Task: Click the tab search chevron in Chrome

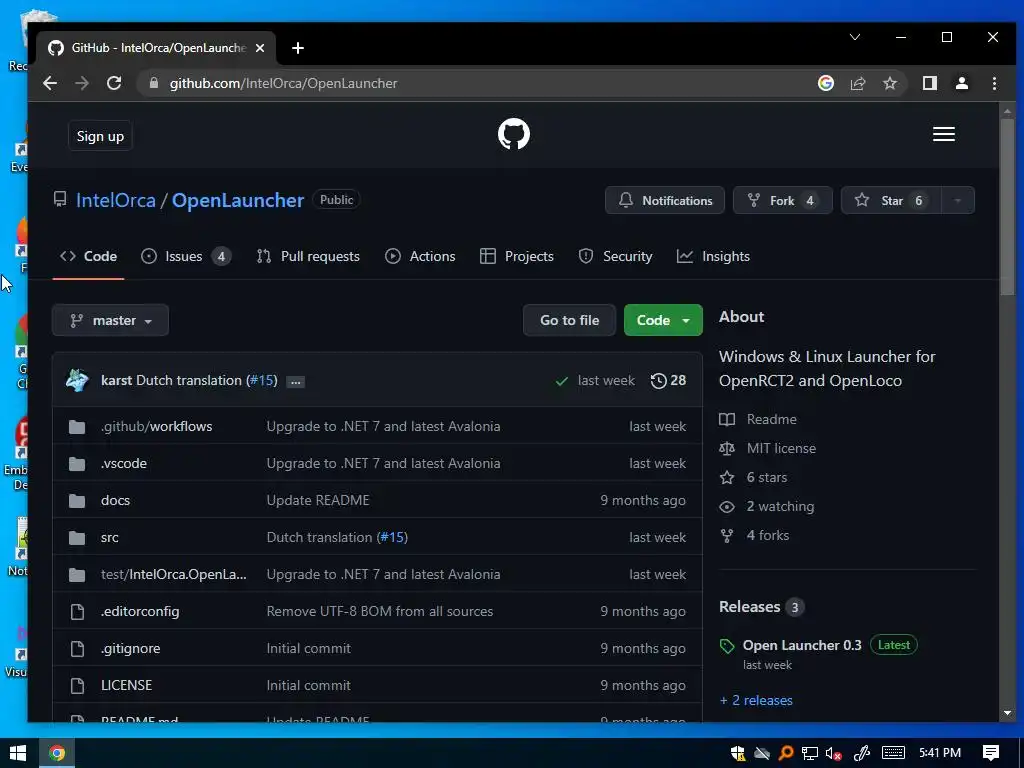Action: click(854, 37)
